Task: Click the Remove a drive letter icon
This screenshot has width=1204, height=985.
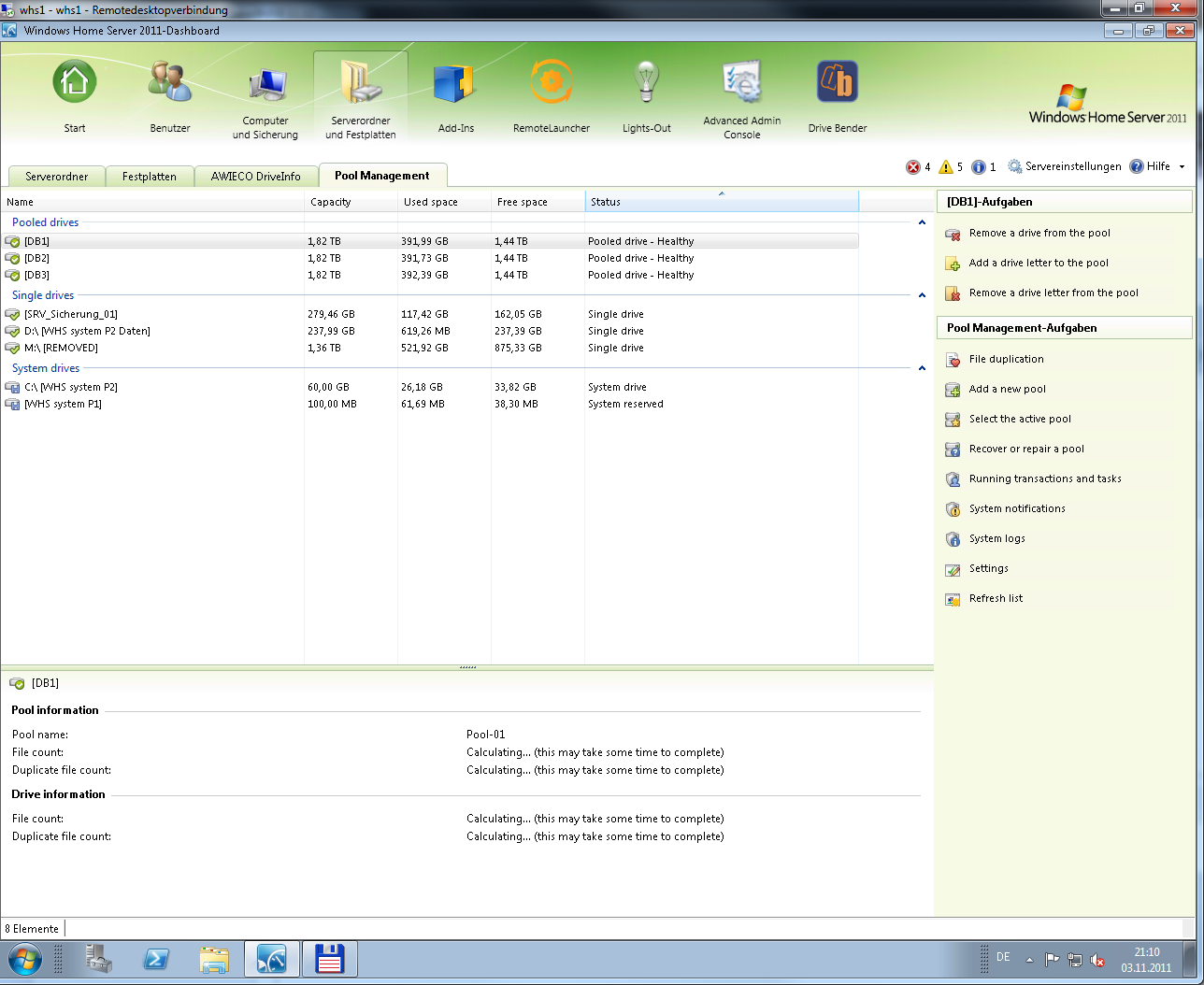Action: [953, 293]
